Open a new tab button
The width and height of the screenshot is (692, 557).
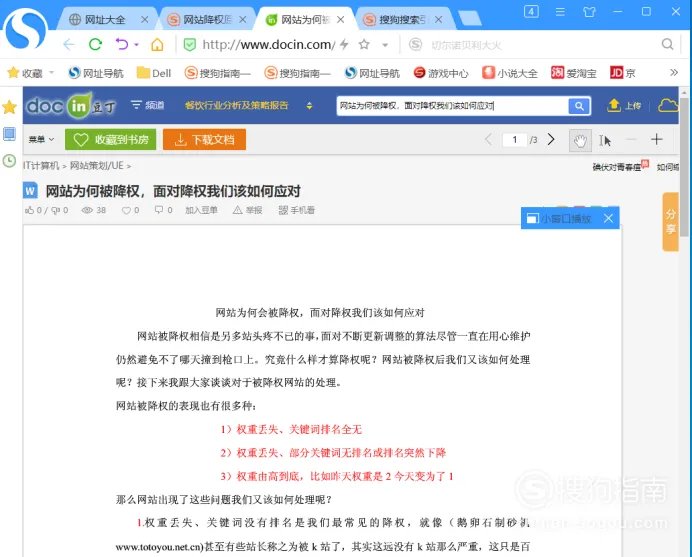click(x=469, y=19)
